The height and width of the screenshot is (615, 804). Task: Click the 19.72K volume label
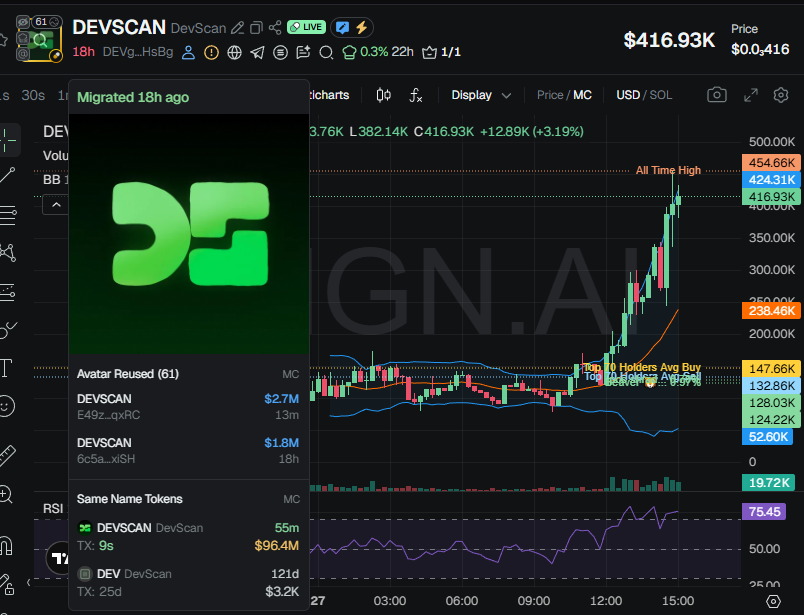click(768, 483)
